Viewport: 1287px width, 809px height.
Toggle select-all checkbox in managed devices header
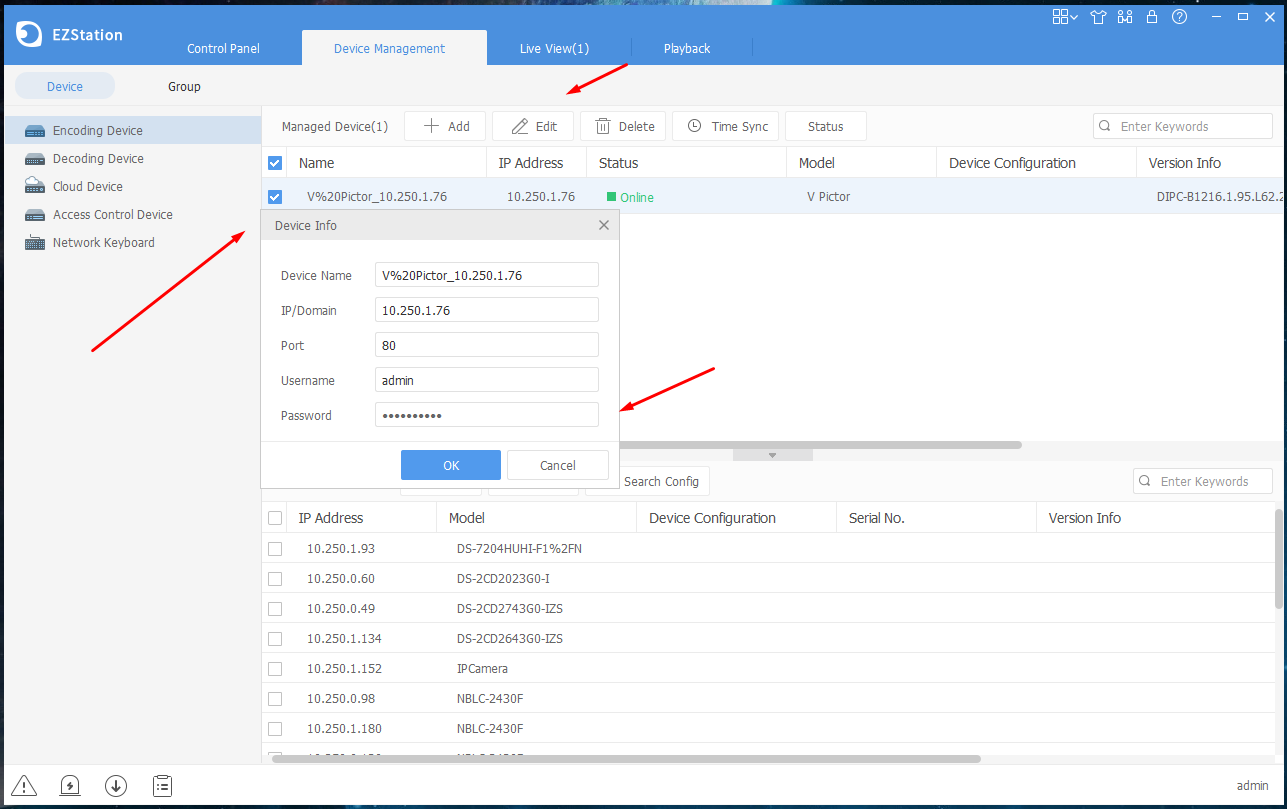click(275, 163)
